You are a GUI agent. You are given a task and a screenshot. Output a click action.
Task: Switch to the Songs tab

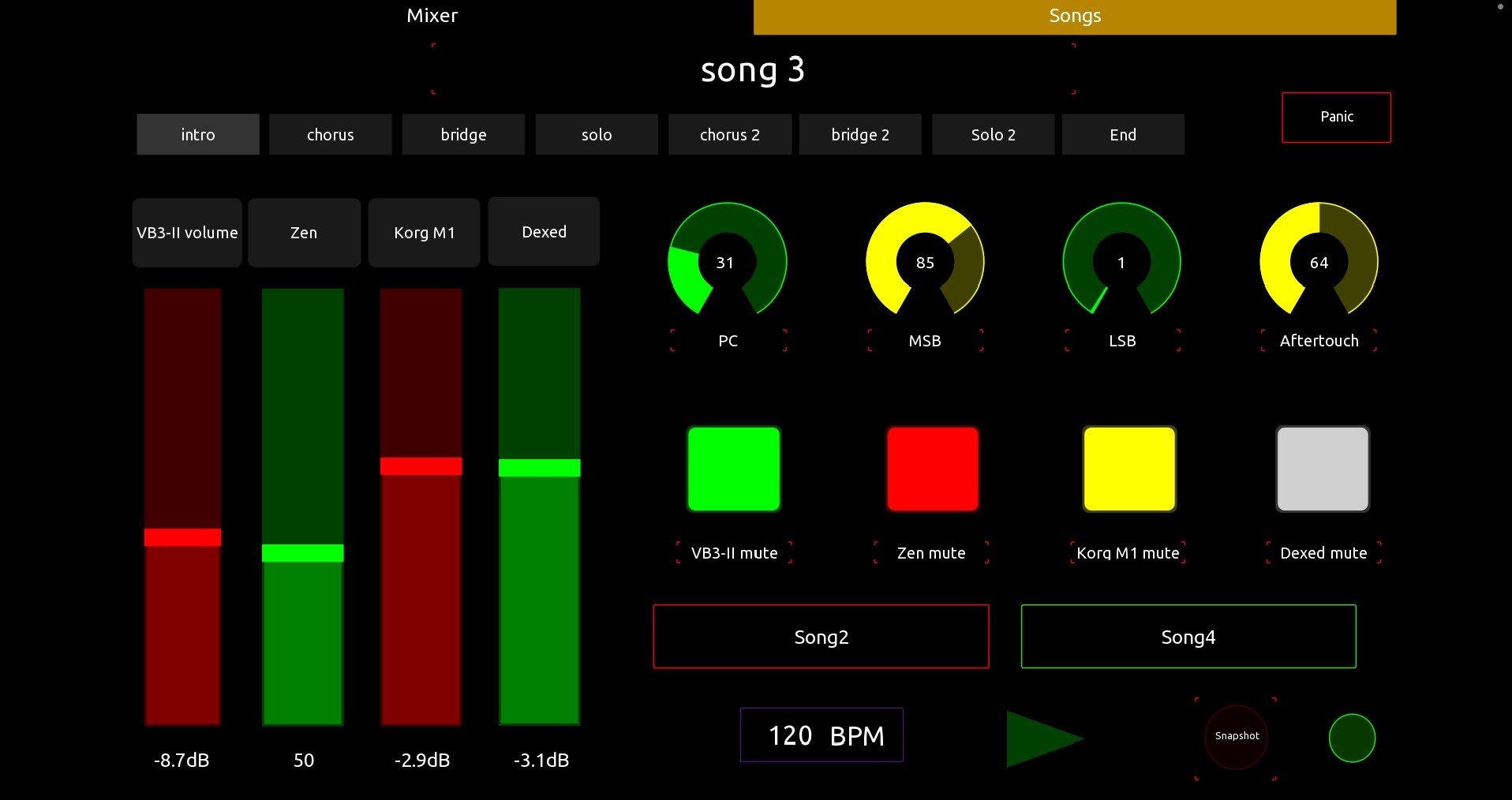1074,15
